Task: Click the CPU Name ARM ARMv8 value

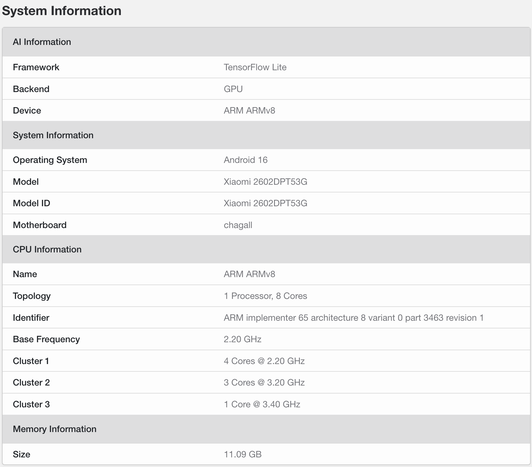Action: click(x=249, y=274)
